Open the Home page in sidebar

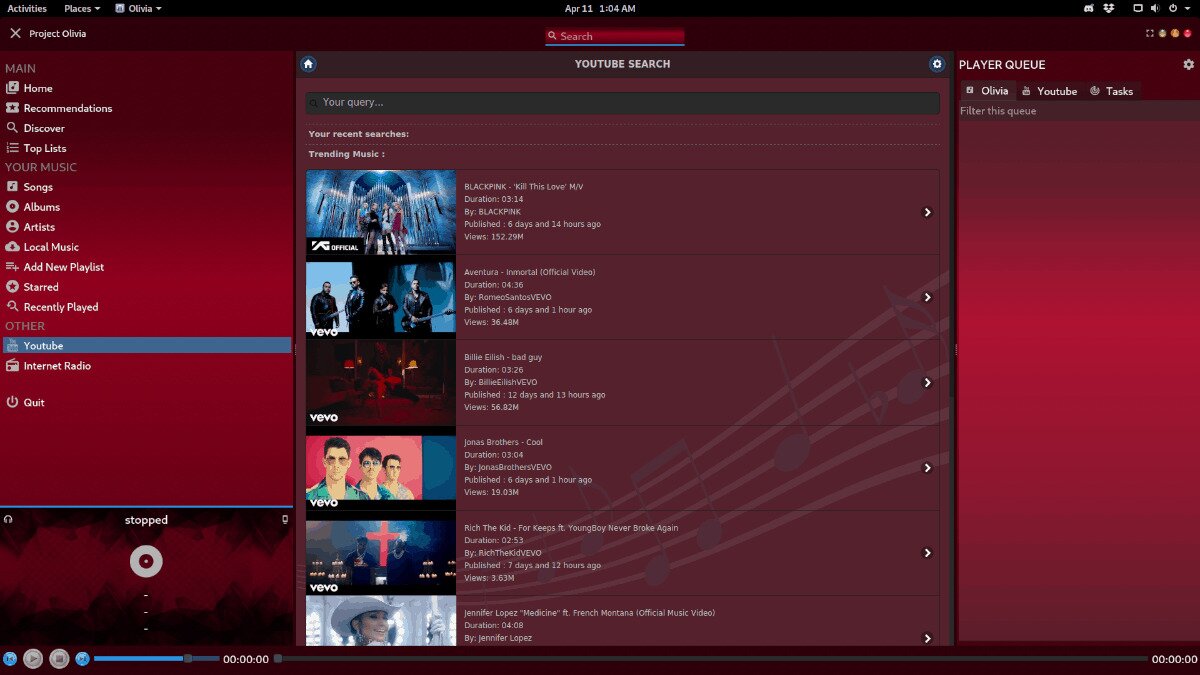(x=146, y=88)
